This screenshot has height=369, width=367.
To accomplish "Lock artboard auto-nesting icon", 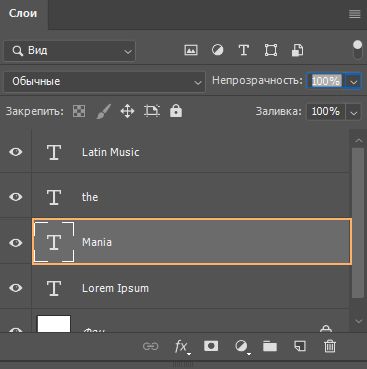I will 152,111.
